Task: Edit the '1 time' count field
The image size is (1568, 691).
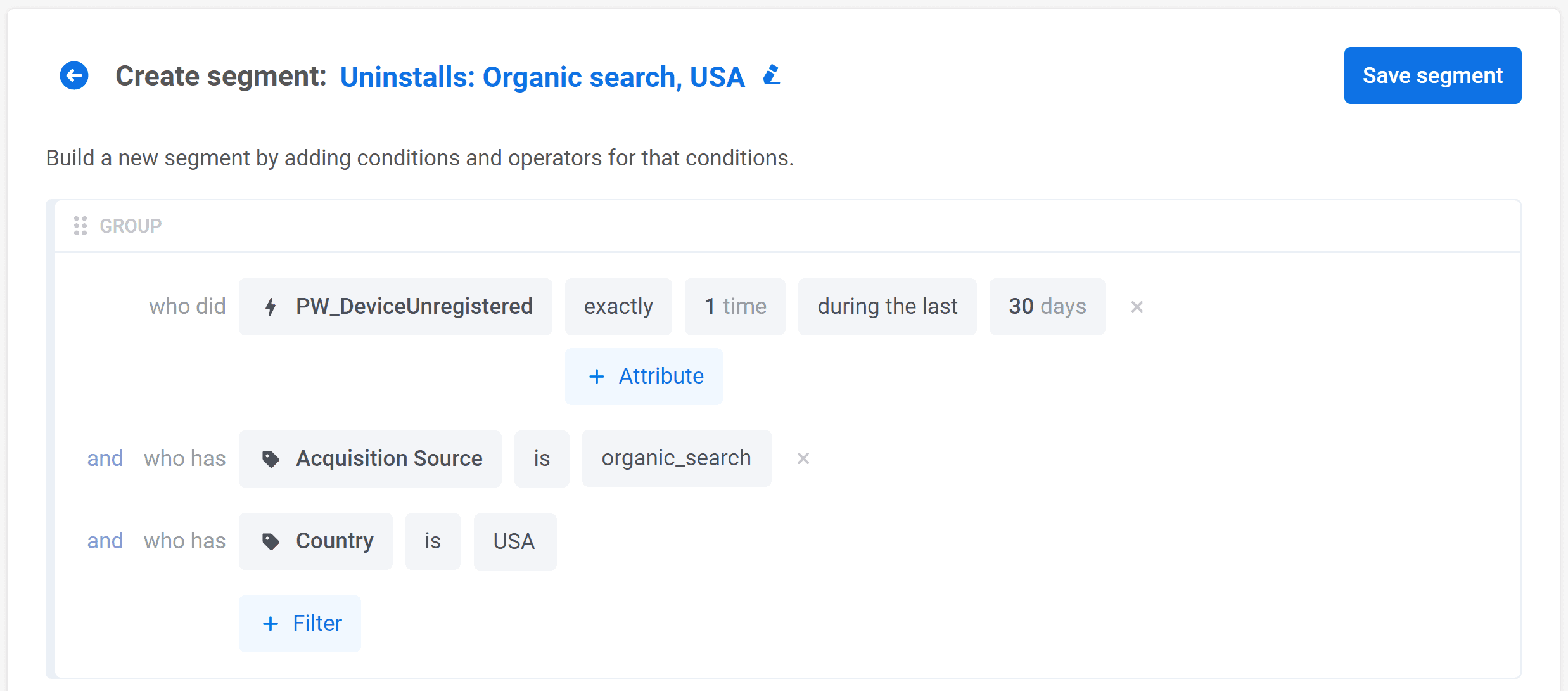Action: 735,307
